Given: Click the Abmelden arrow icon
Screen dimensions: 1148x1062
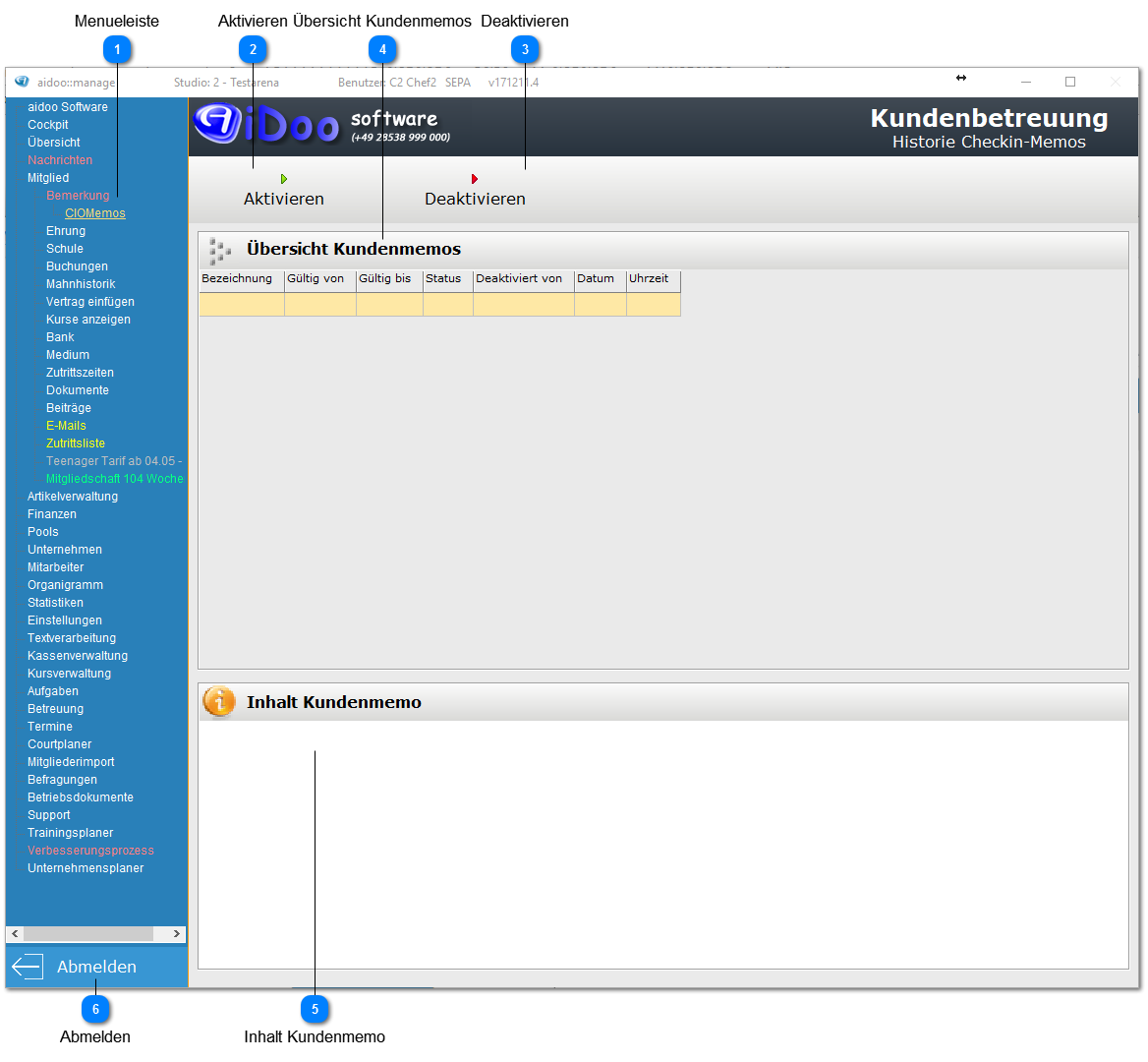Looking at the screenshot, I should (x=28, y=967).
